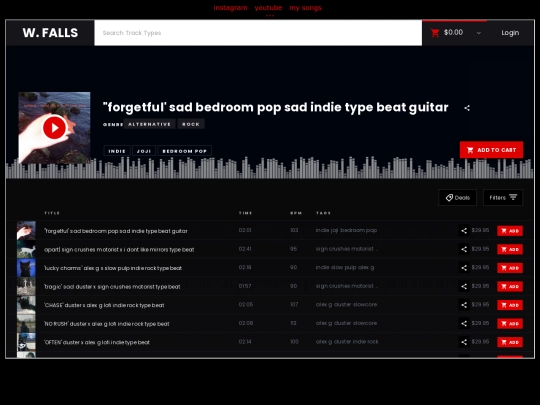
Task: Click the red ADD TO CART button
Action: click(x=491, y=150)
